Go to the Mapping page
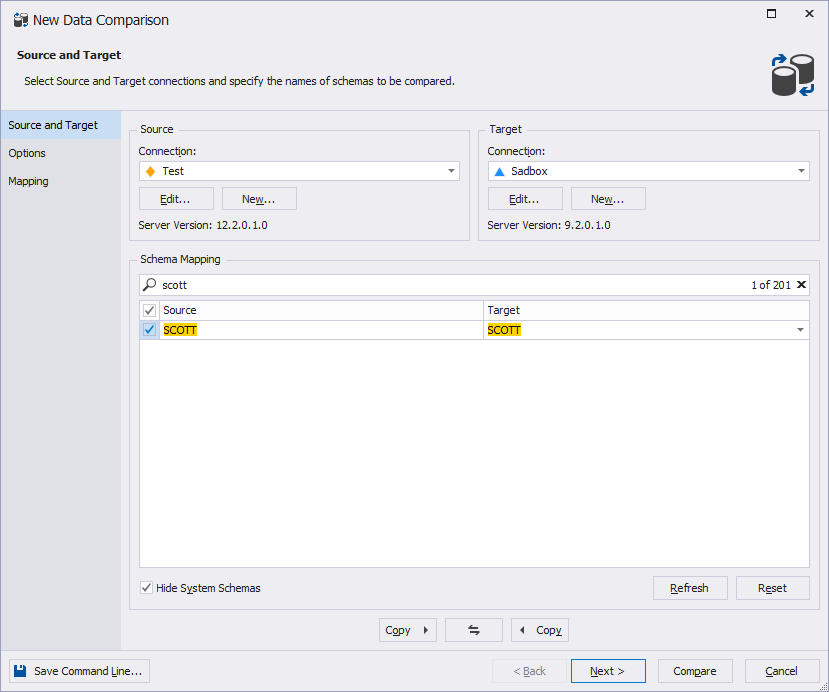The height and width of the screenshot is (692, 829). (28, 181)
